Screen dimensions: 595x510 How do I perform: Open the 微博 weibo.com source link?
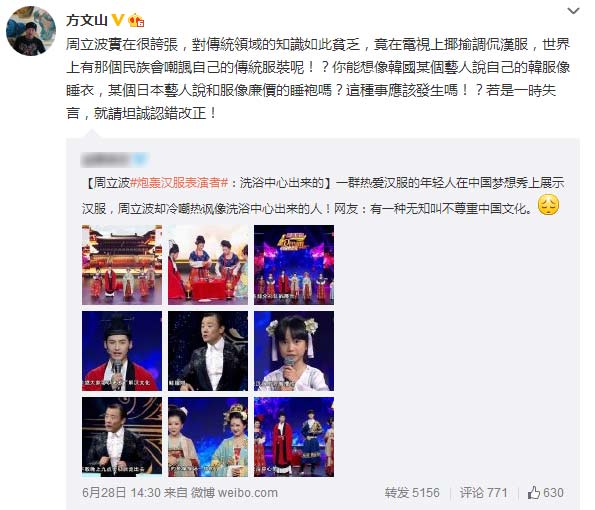pyautogui.click(x=234, y=493)
